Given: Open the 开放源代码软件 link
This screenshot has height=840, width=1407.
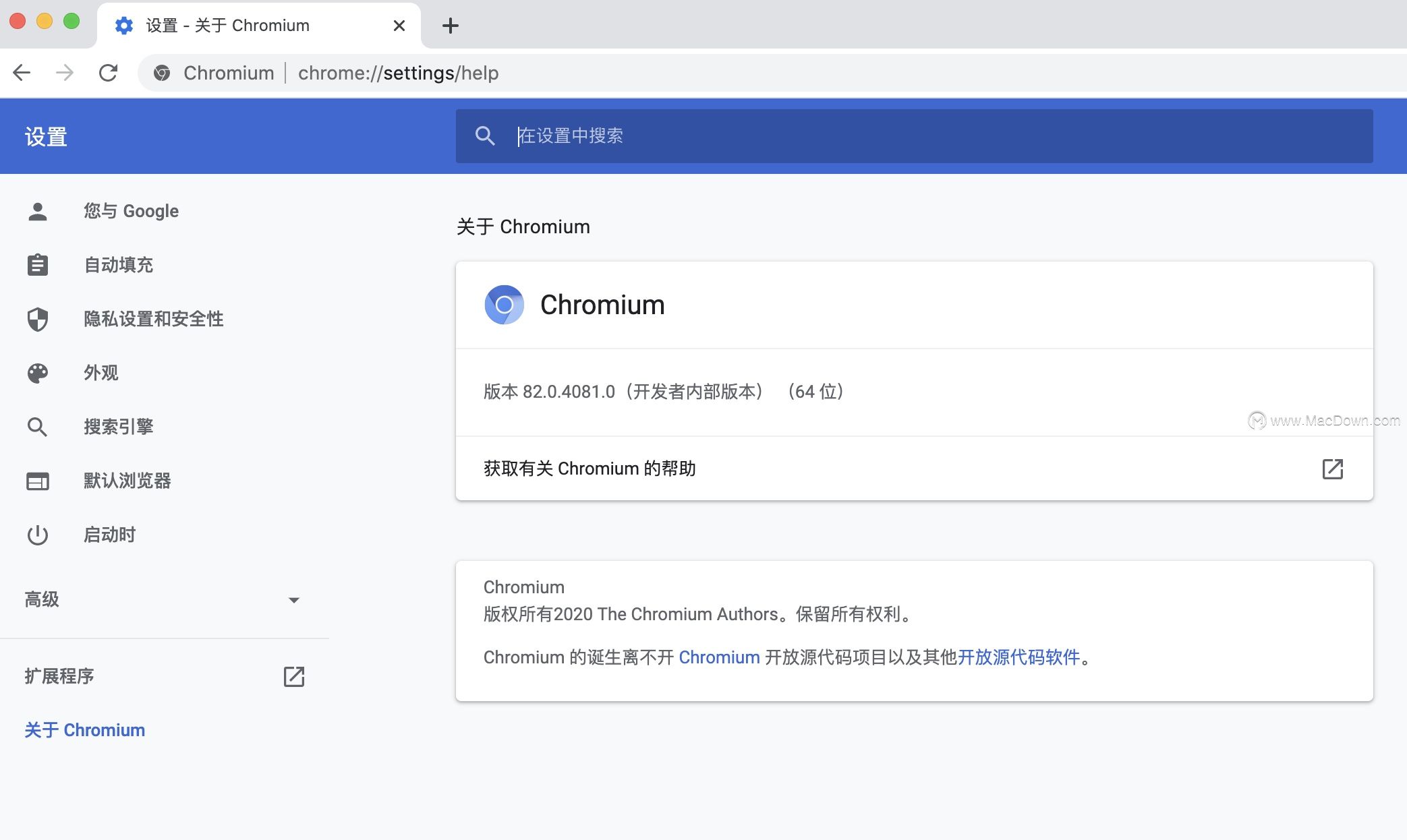Looking at the screenshot, I should coord(1018,657).
